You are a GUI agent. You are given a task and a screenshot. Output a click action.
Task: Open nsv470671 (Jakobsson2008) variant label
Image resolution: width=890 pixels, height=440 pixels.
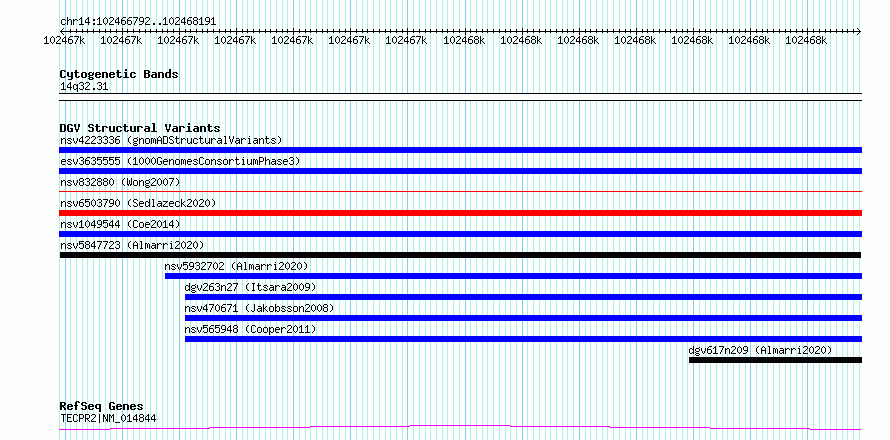(259, 308)
